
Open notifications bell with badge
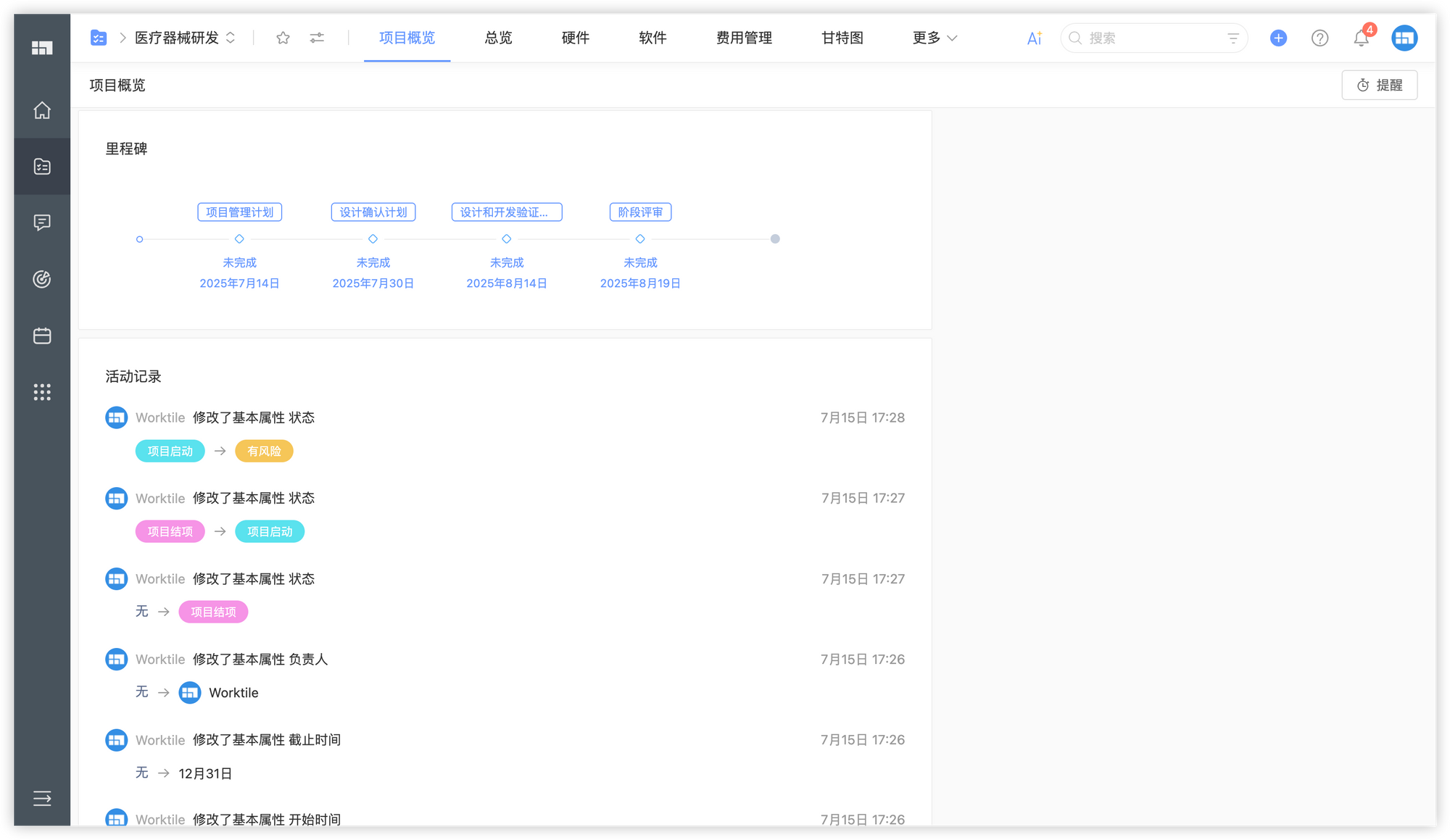[1361, 38]
